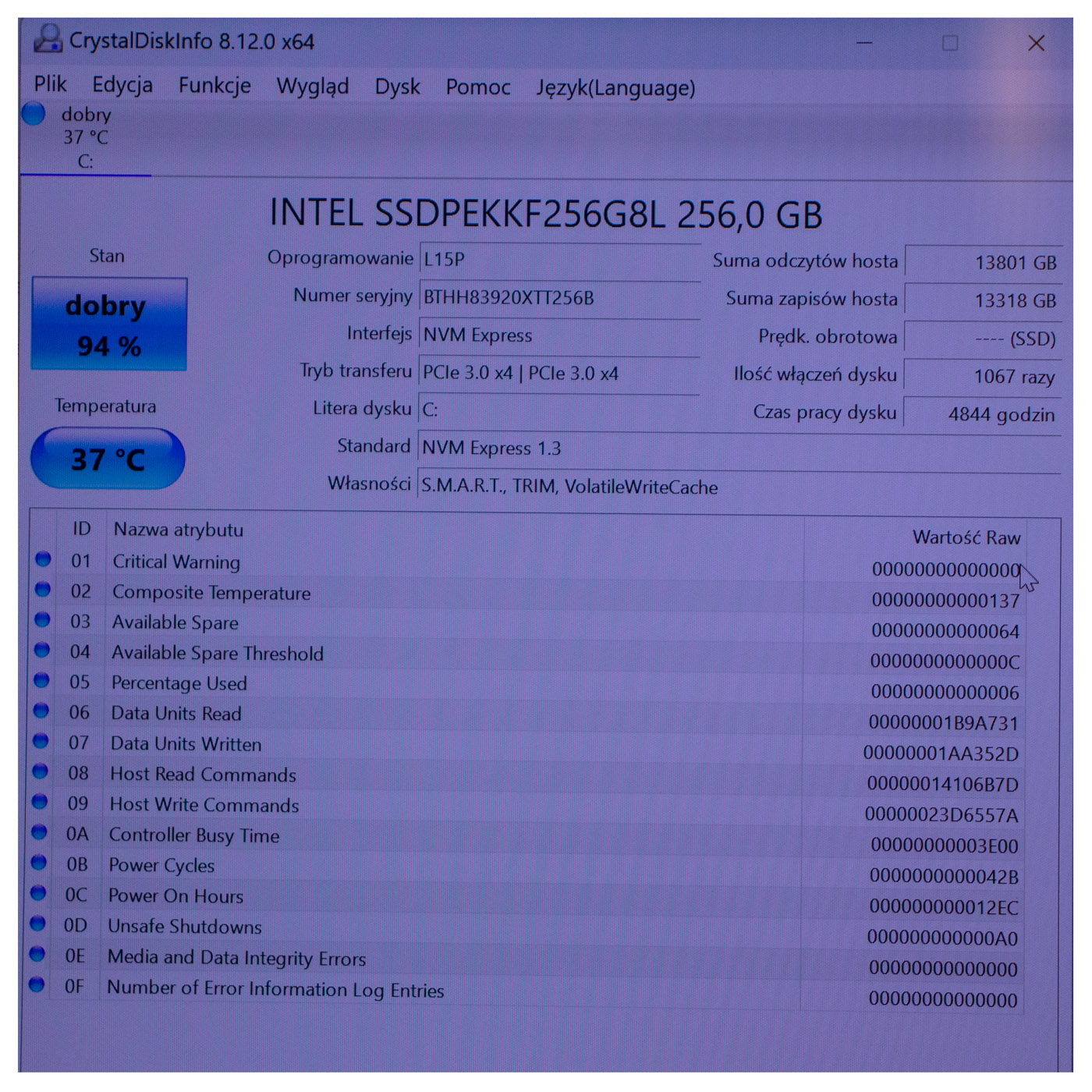Select the C: drive tab with the blue status orb
The image size is (1092, 1092).
pyautogui.click(x=86, y=138)
